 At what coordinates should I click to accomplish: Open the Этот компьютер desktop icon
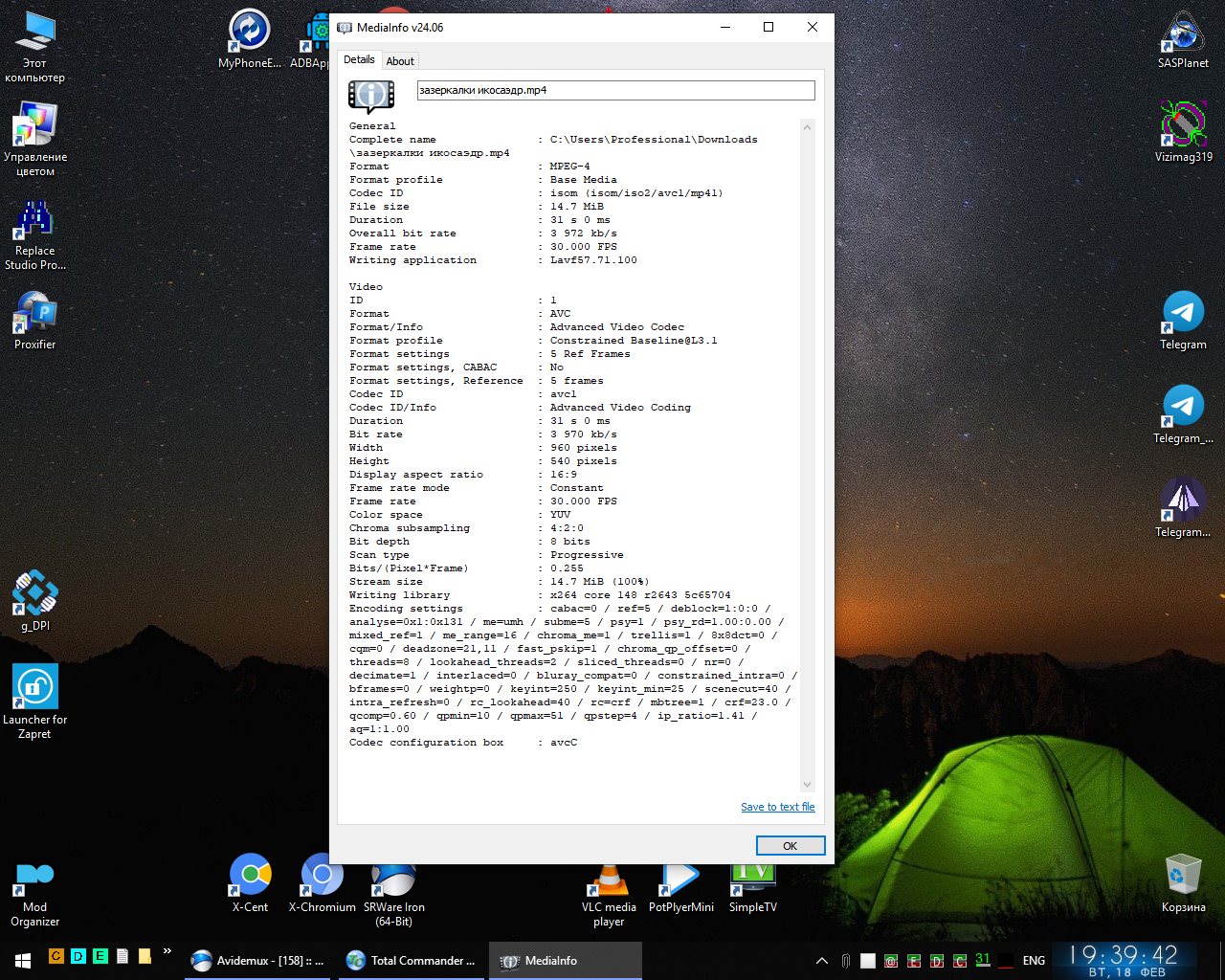(35, 47)
